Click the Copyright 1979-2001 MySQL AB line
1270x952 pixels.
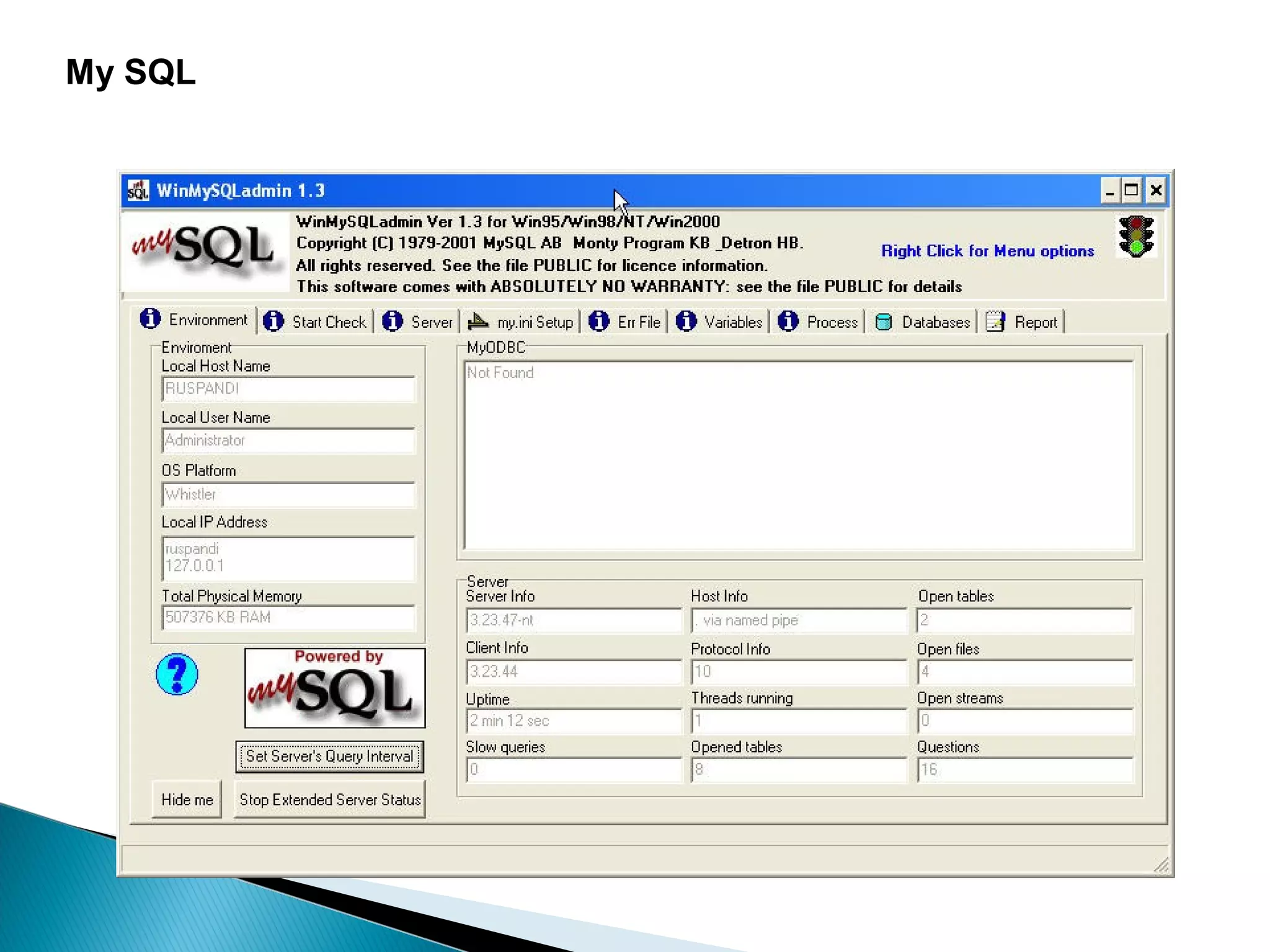pos(549,243)
